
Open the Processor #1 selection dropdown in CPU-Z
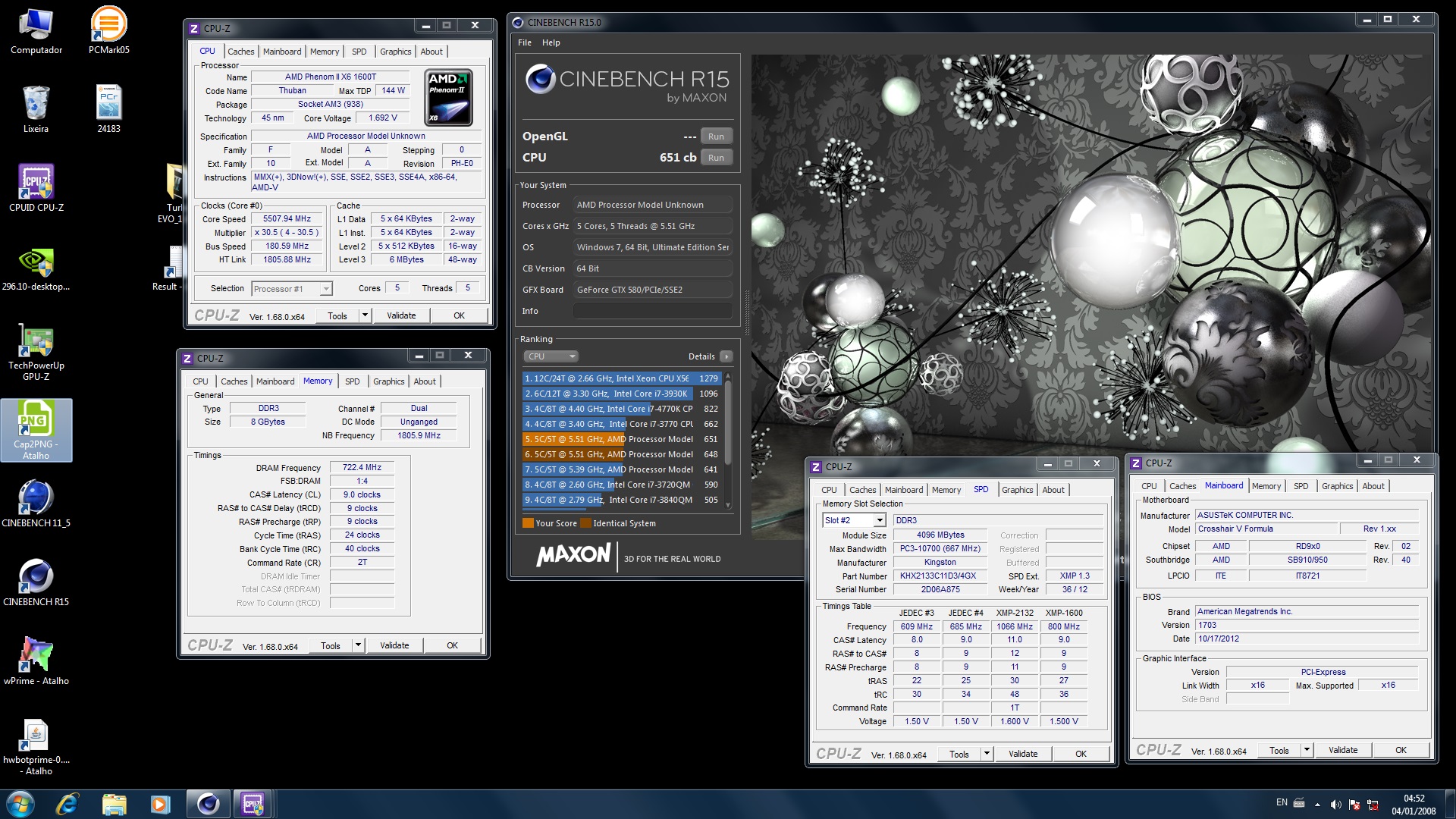click(x=292, y=289)
